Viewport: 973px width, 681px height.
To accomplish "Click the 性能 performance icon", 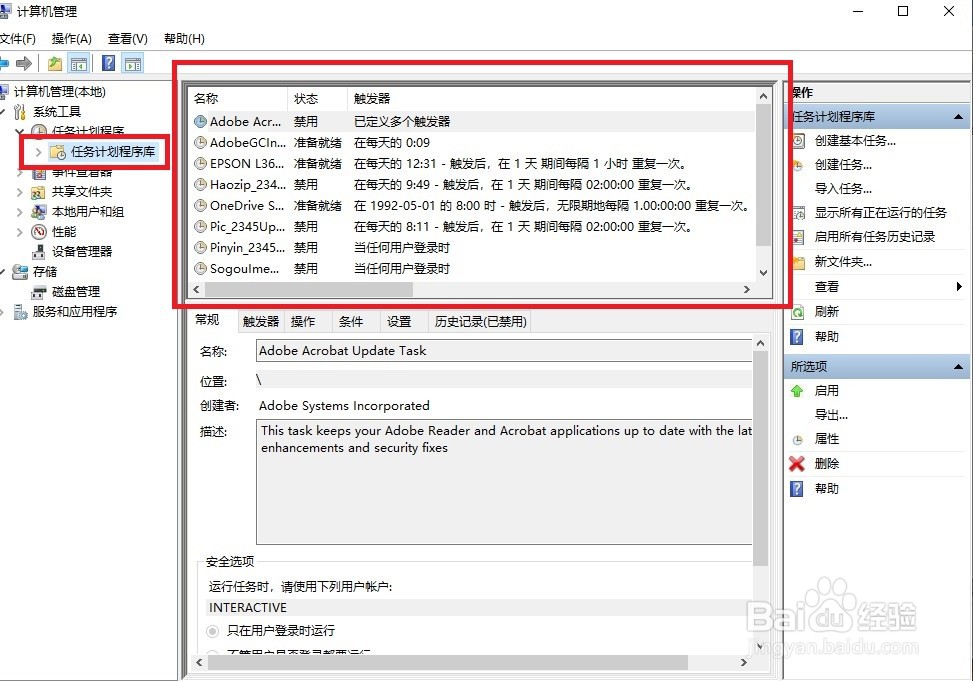I will point(38,232).
